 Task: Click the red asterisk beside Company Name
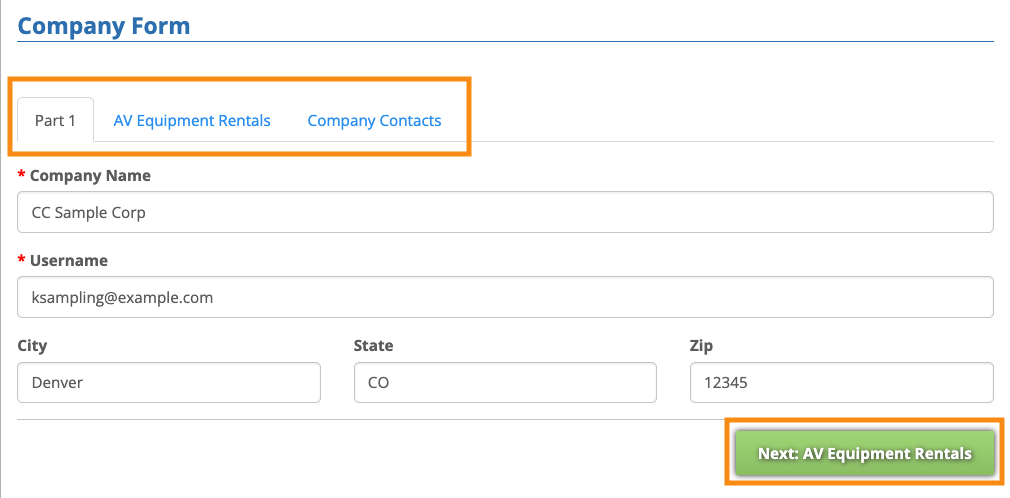click(x=22, y=176)
